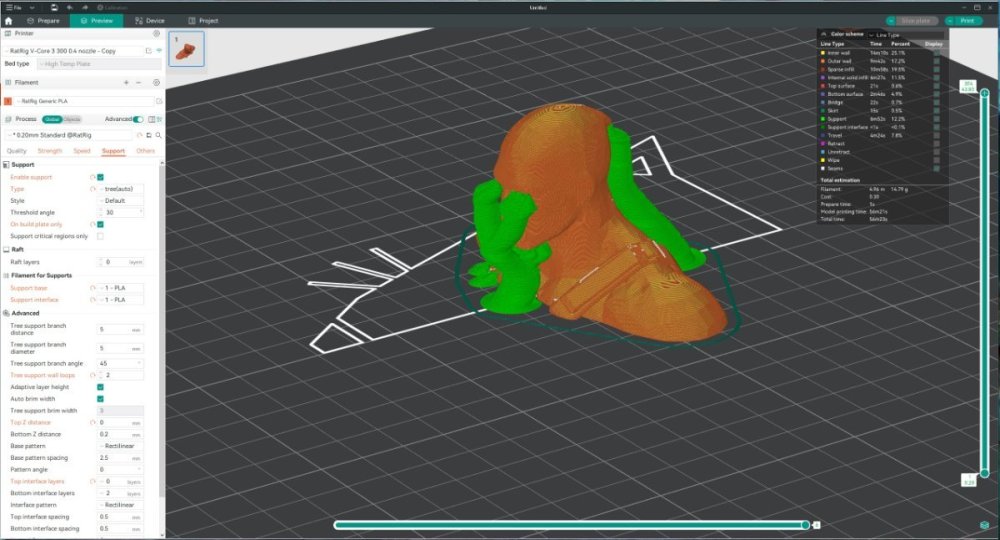The height and width of the screenshot is (540, 1000).
Task: Open Bed type High Temp Plate dropdown
Action: pyautogui.click(x=99, y=64)
